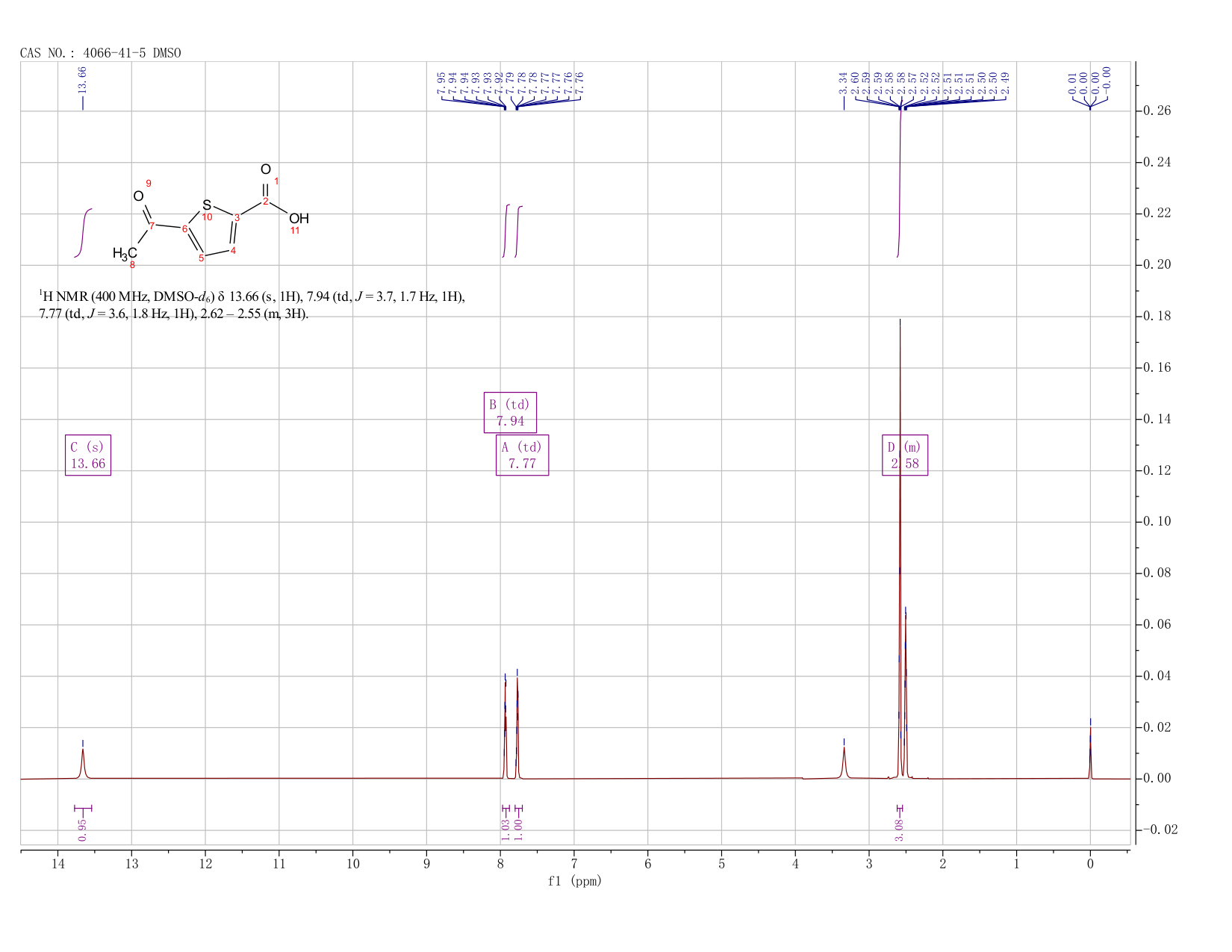Click the 7 tick label on ppm axis
The width and height of the screenshot is (1232, 952).
tap(574, 865)
